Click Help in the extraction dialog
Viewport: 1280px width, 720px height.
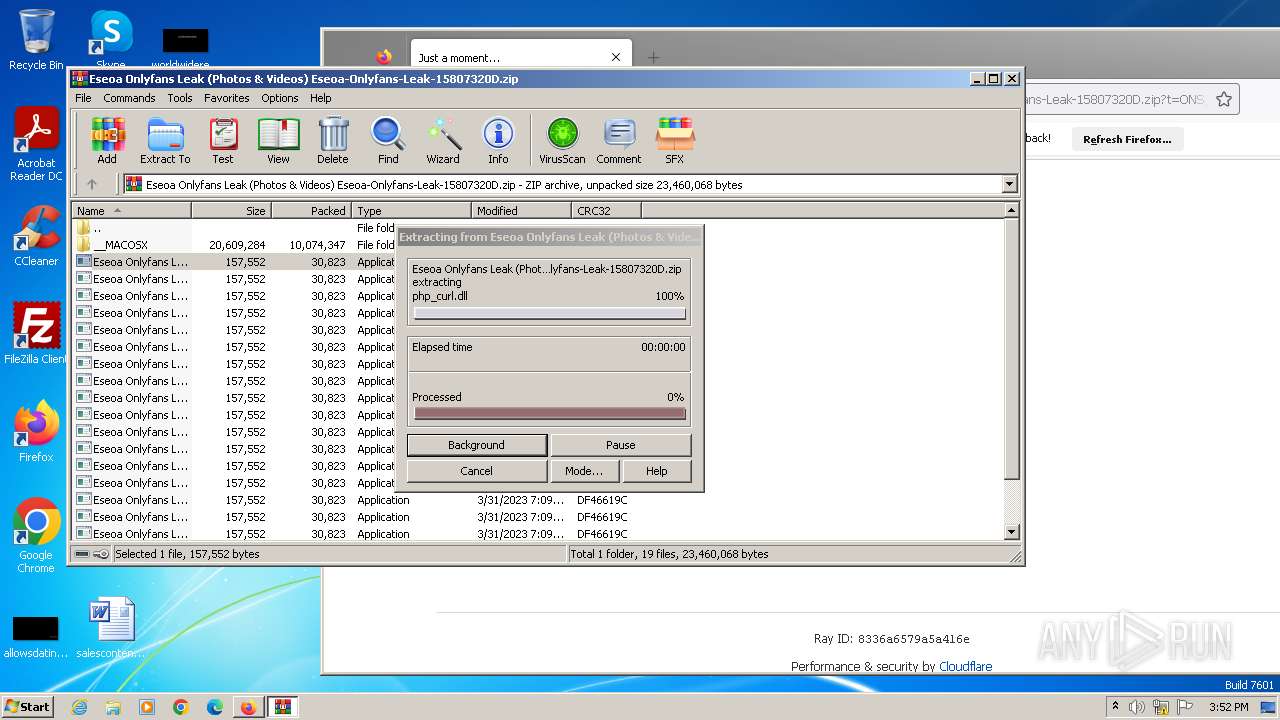click(x=656, y=471)
